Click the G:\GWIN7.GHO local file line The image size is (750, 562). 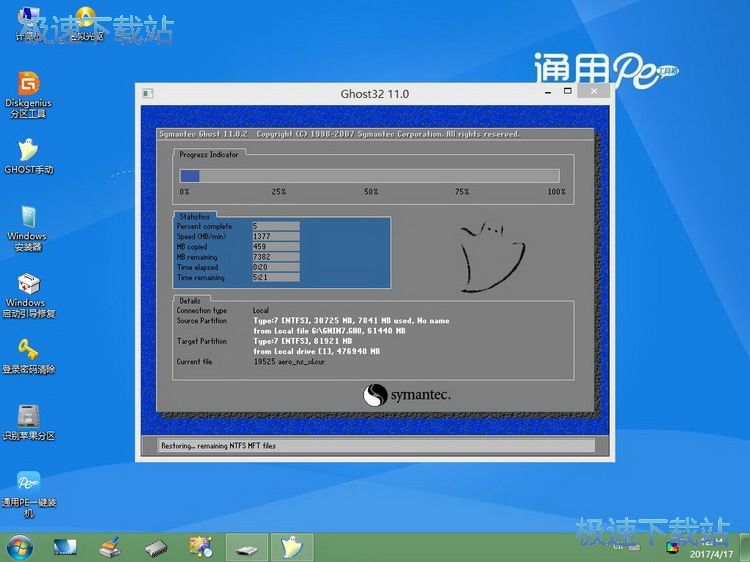[x=329, y=331]
